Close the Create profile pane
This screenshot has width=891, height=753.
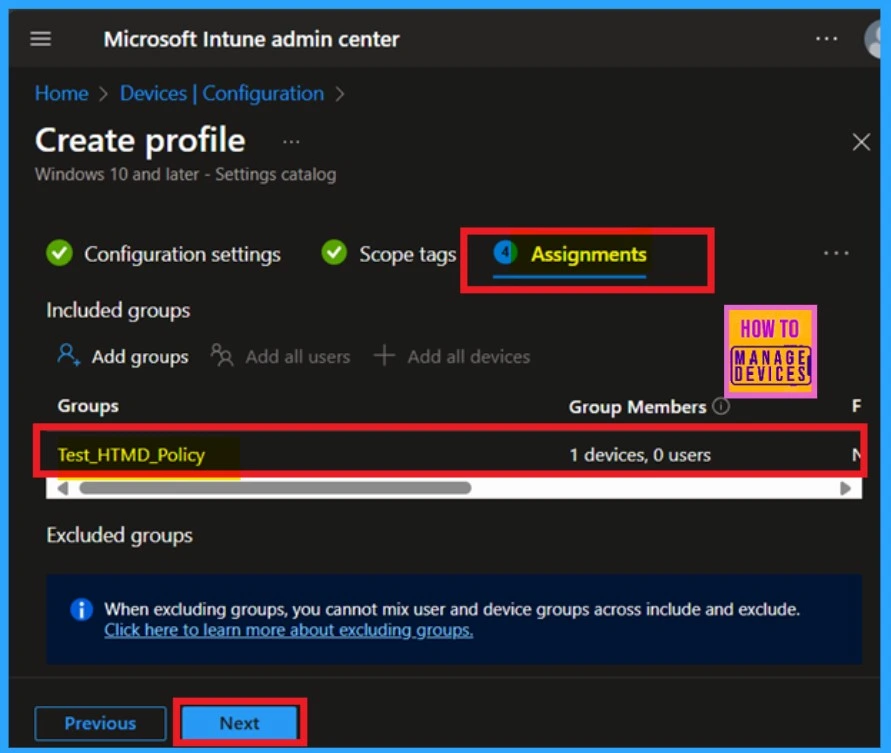coord(861,142)
